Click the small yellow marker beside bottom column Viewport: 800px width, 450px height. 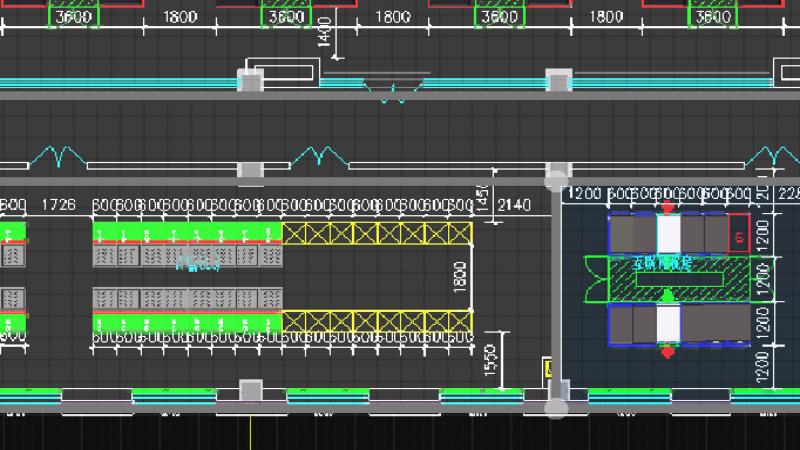point(547,369)
